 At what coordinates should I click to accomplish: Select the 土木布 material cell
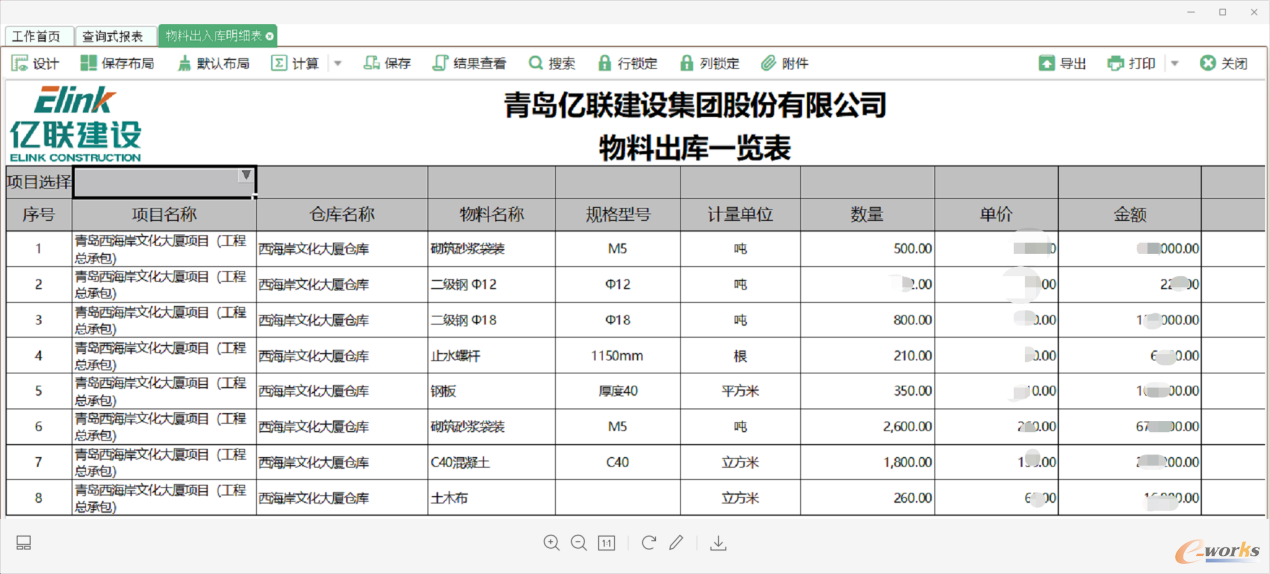point(491,497)
